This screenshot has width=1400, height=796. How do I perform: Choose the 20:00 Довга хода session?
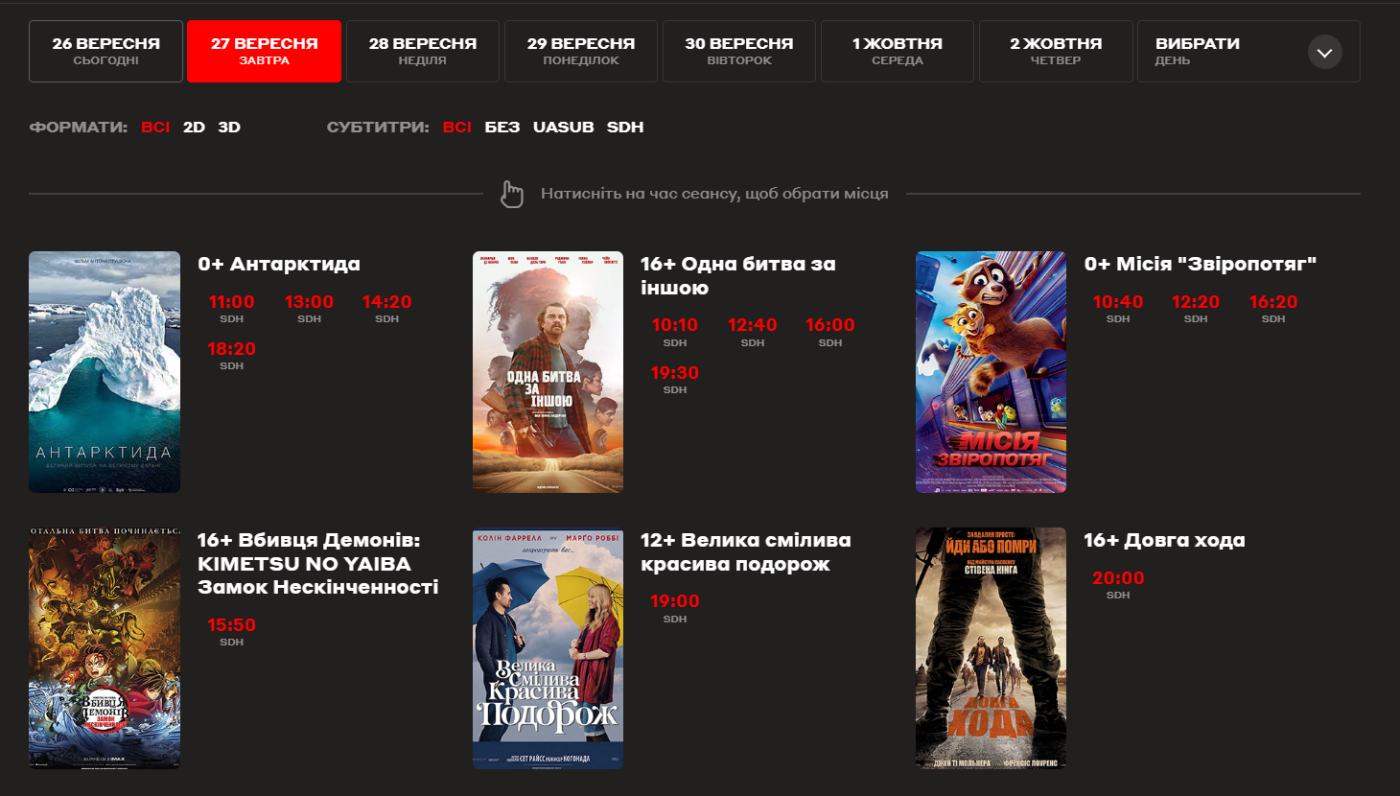1118,578
